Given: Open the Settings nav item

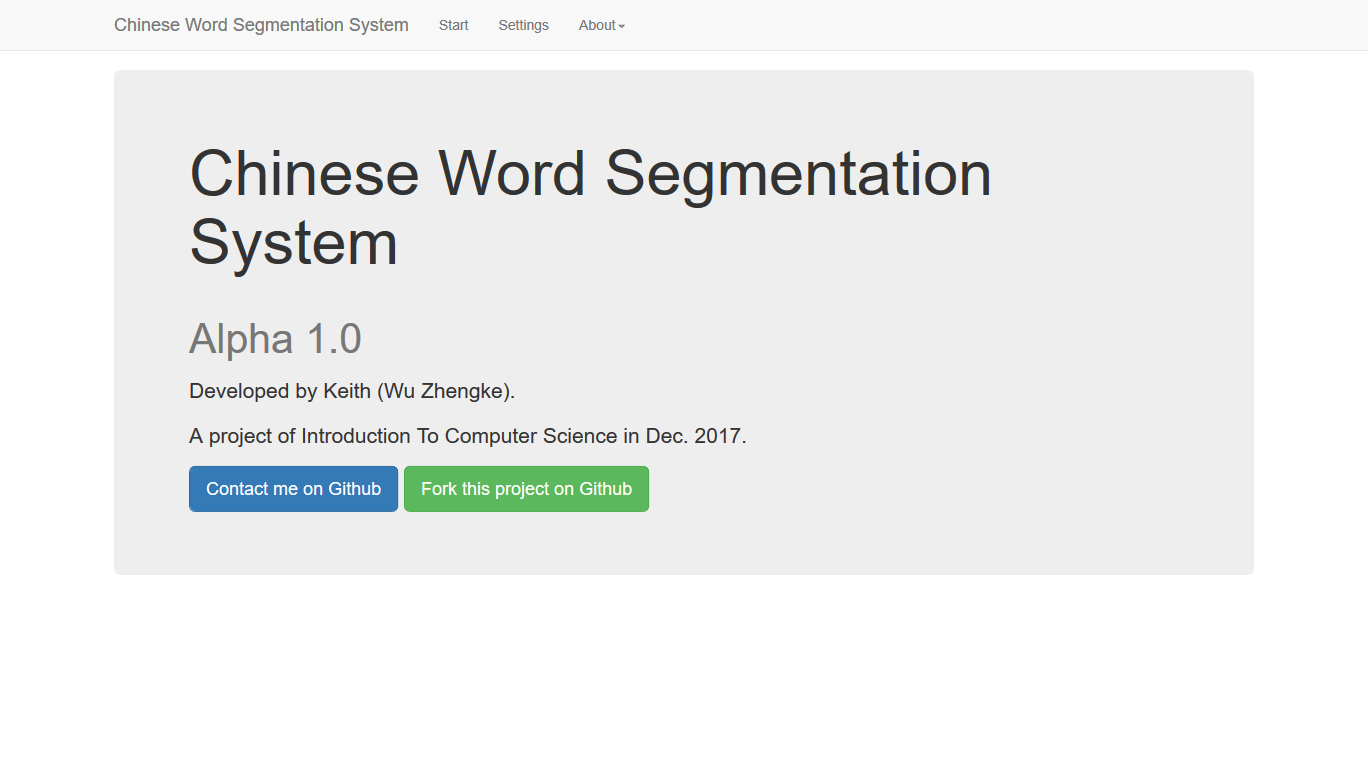Looking at the screenshot, I should coord(523,25).
